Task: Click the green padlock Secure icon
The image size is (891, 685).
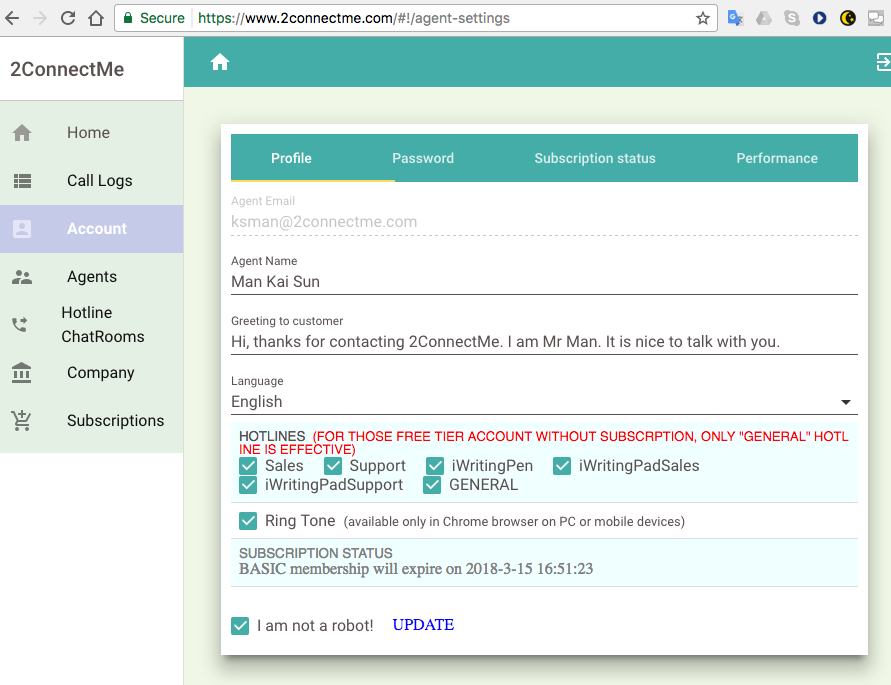Action: [128, 18]
